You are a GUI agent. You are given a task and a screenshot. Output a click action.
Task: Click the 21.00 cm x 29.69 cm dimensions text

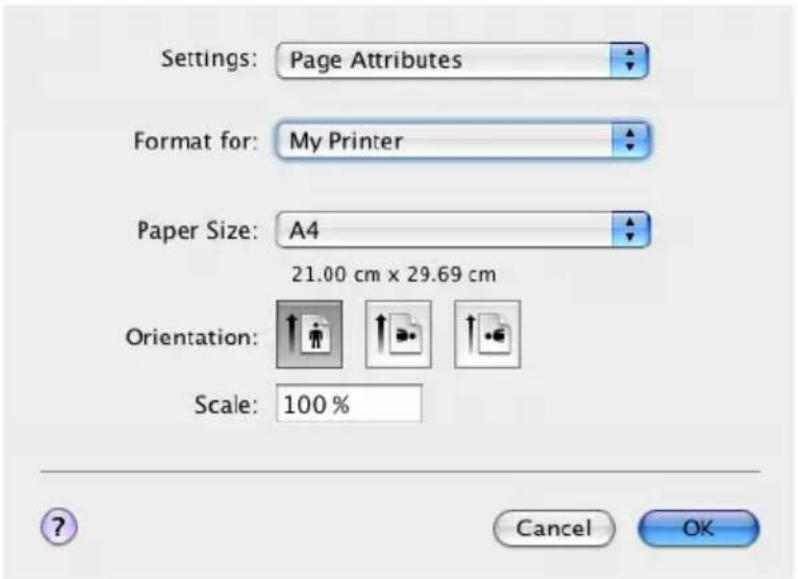pos(393,275)
